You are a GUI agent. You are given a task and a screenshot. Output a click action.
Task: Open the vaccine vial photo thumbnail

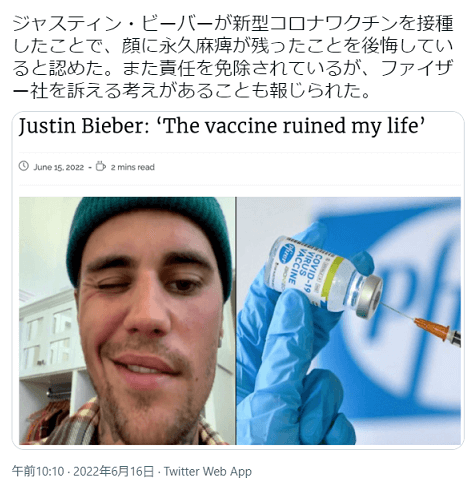[x=349, y=321]
